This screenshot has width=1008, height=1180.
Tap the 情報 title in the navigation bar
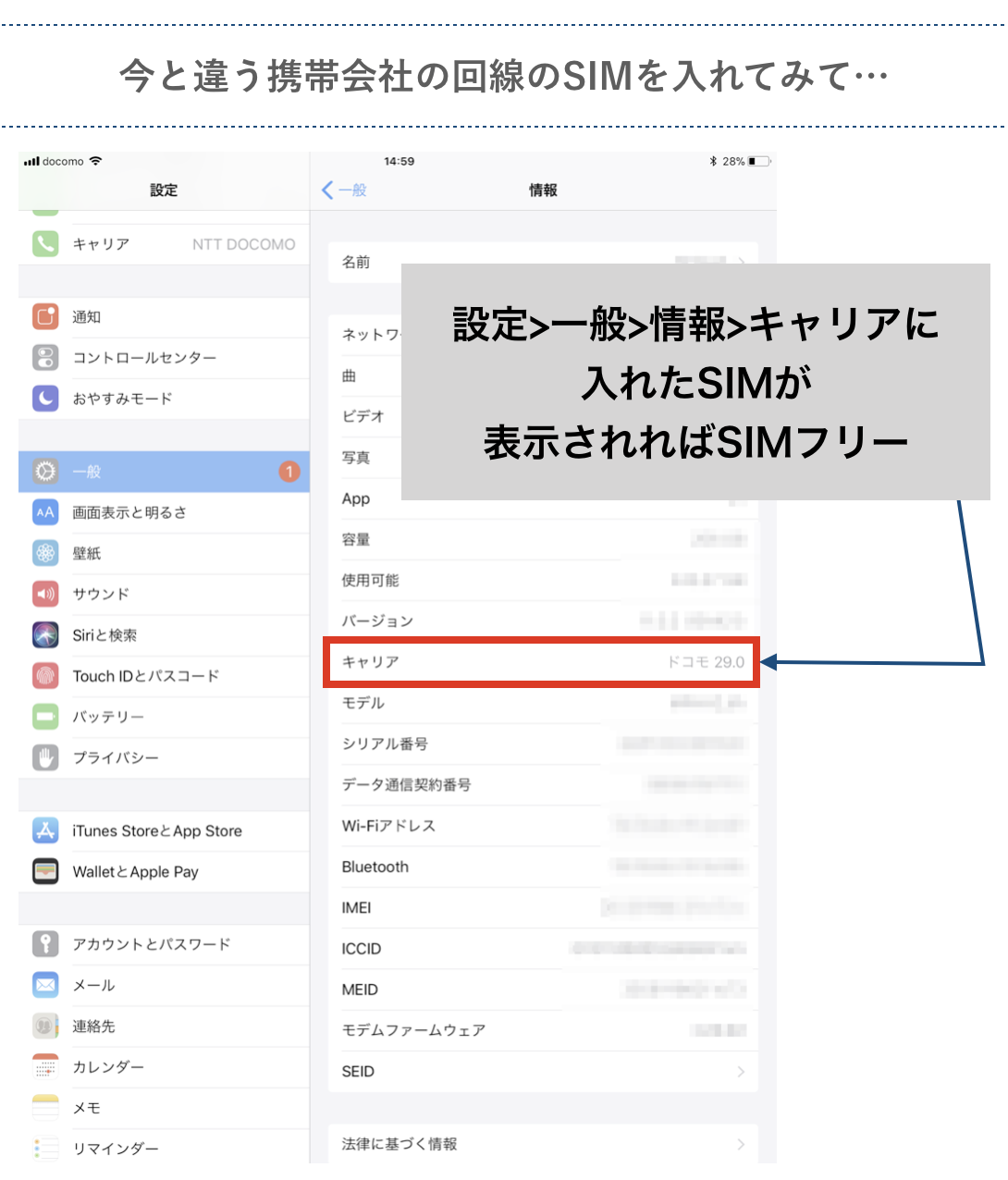[542, 190]
